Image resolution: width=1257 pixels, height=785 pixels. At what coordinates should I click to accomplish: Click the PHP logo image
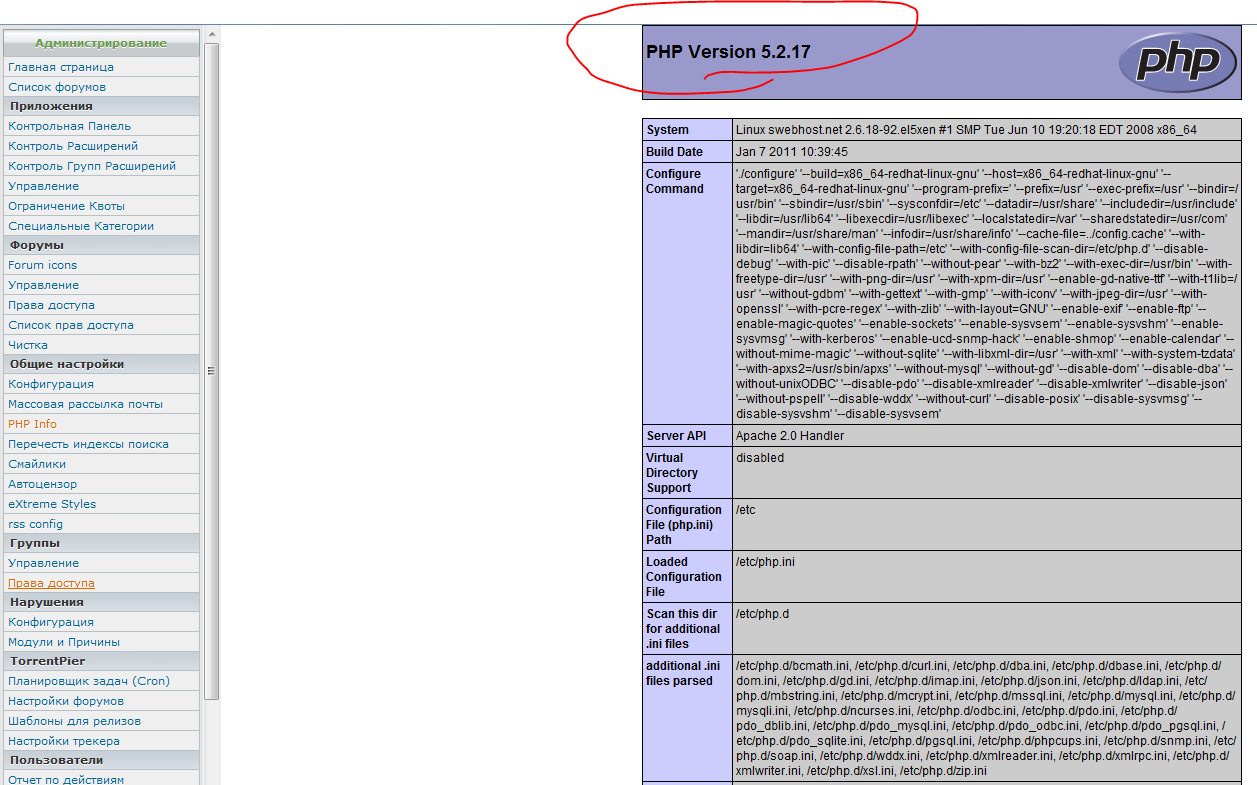tap(1177, 62)
